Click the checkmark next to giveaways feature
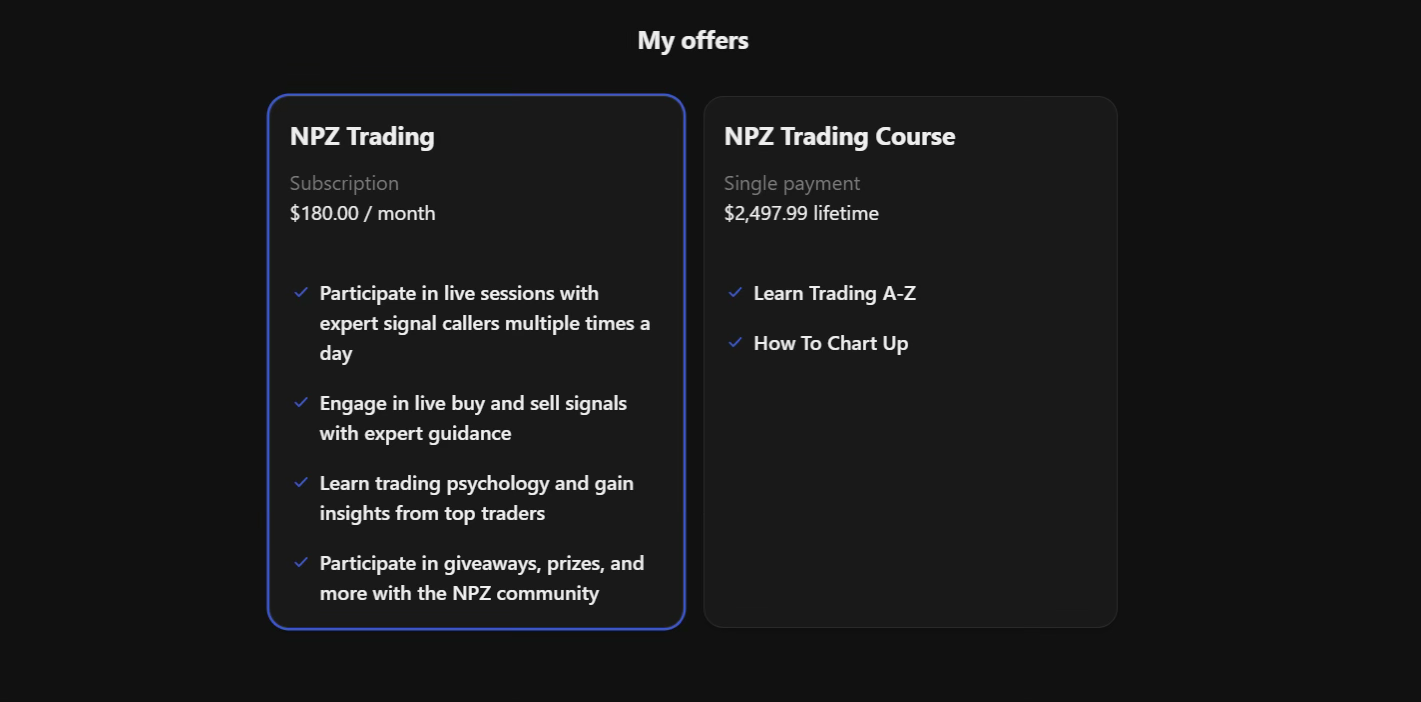This screenshot has width=1421, height=702. (x=301, y=562)
